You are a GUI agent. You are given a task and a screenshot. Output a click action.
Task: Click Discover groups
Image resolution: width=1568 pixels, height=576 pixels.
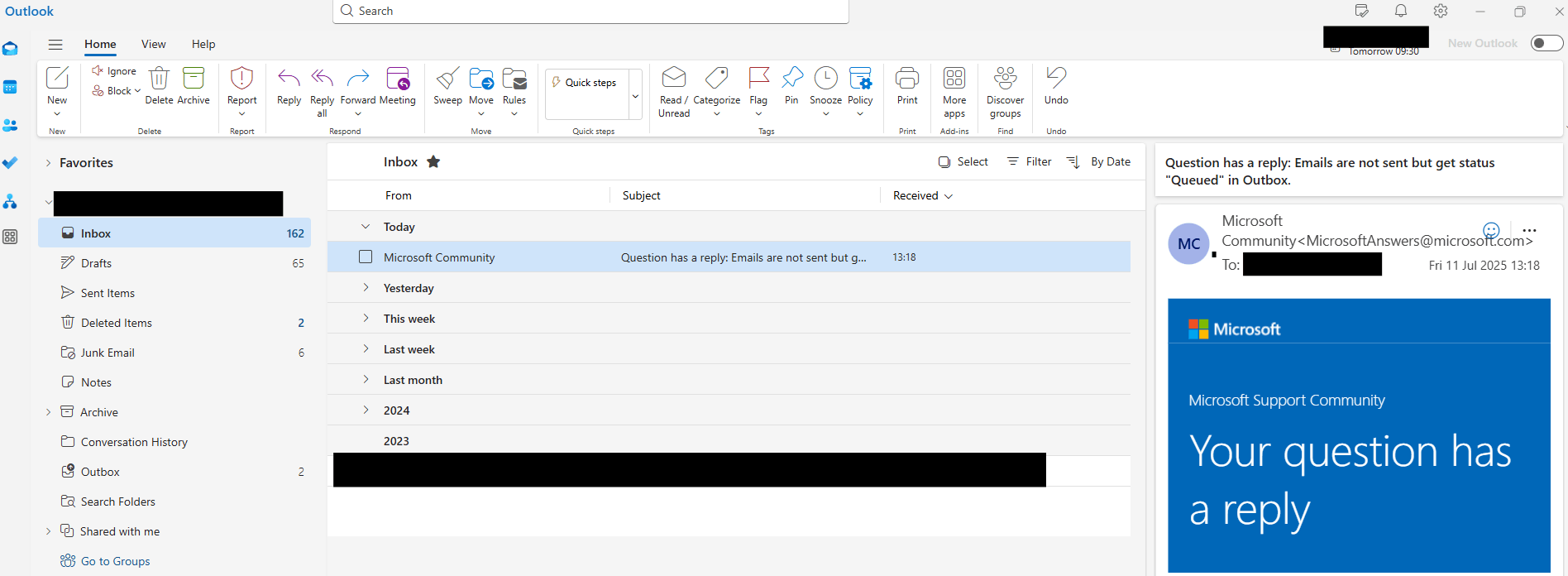(1005, 91)
